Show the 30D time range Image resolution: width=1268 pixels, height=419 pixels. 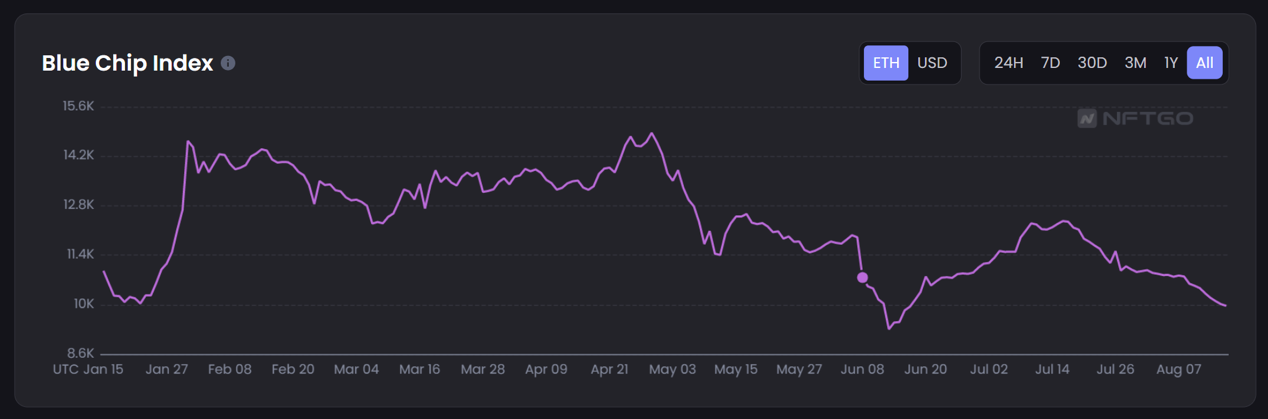click(x=1092, y=63)
